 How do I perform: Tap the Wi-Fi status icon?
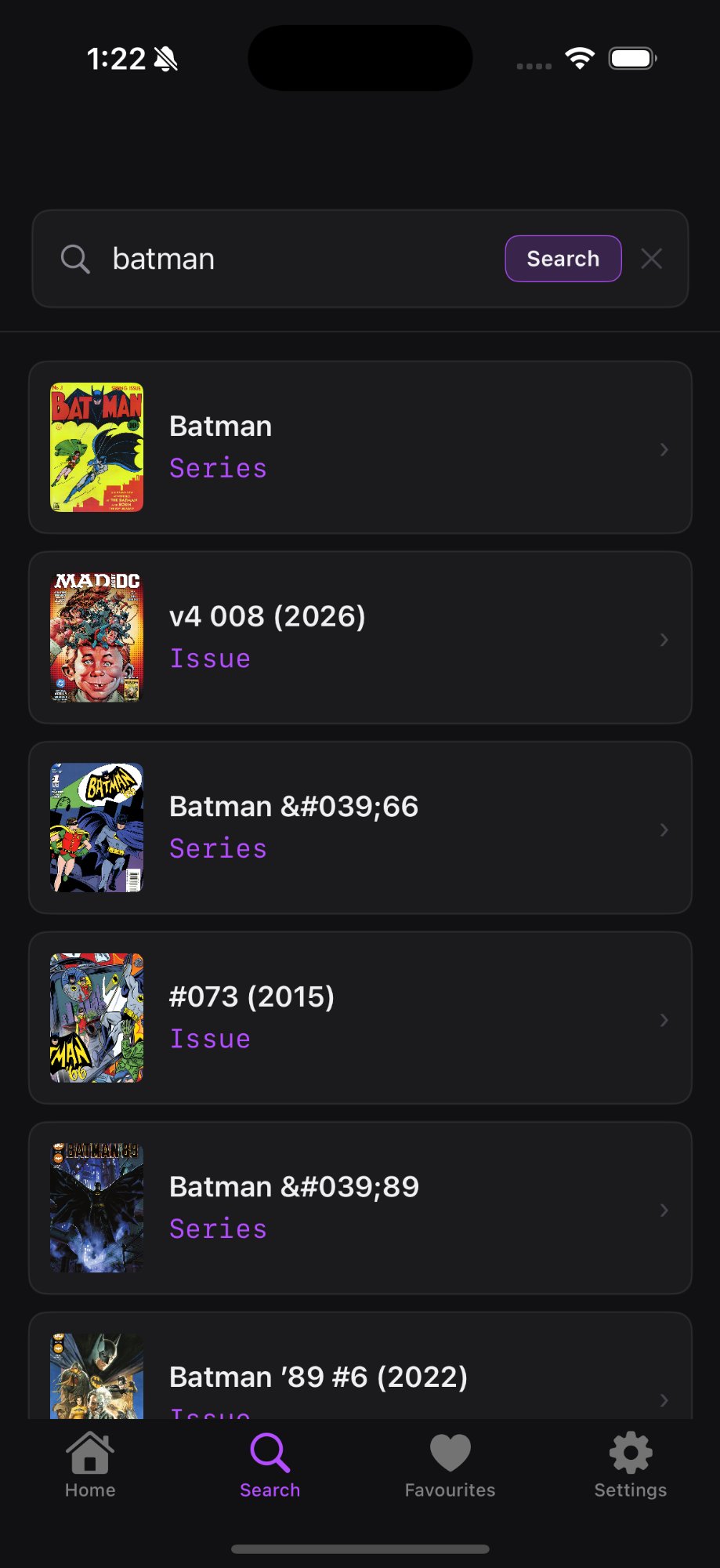580,58
